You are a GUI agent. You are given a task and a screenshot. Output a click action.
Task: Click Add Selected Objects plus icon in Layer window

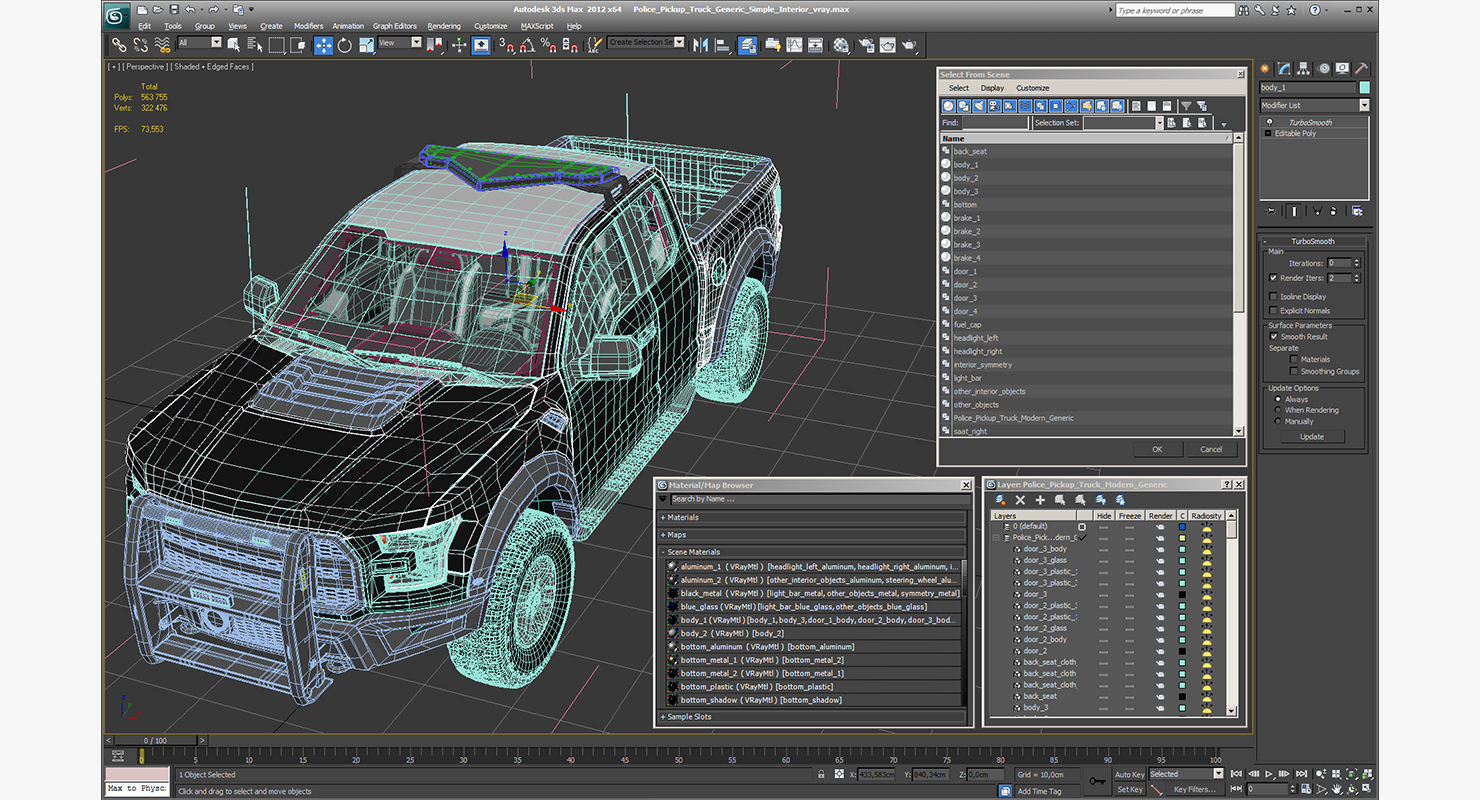[1040, 499]
